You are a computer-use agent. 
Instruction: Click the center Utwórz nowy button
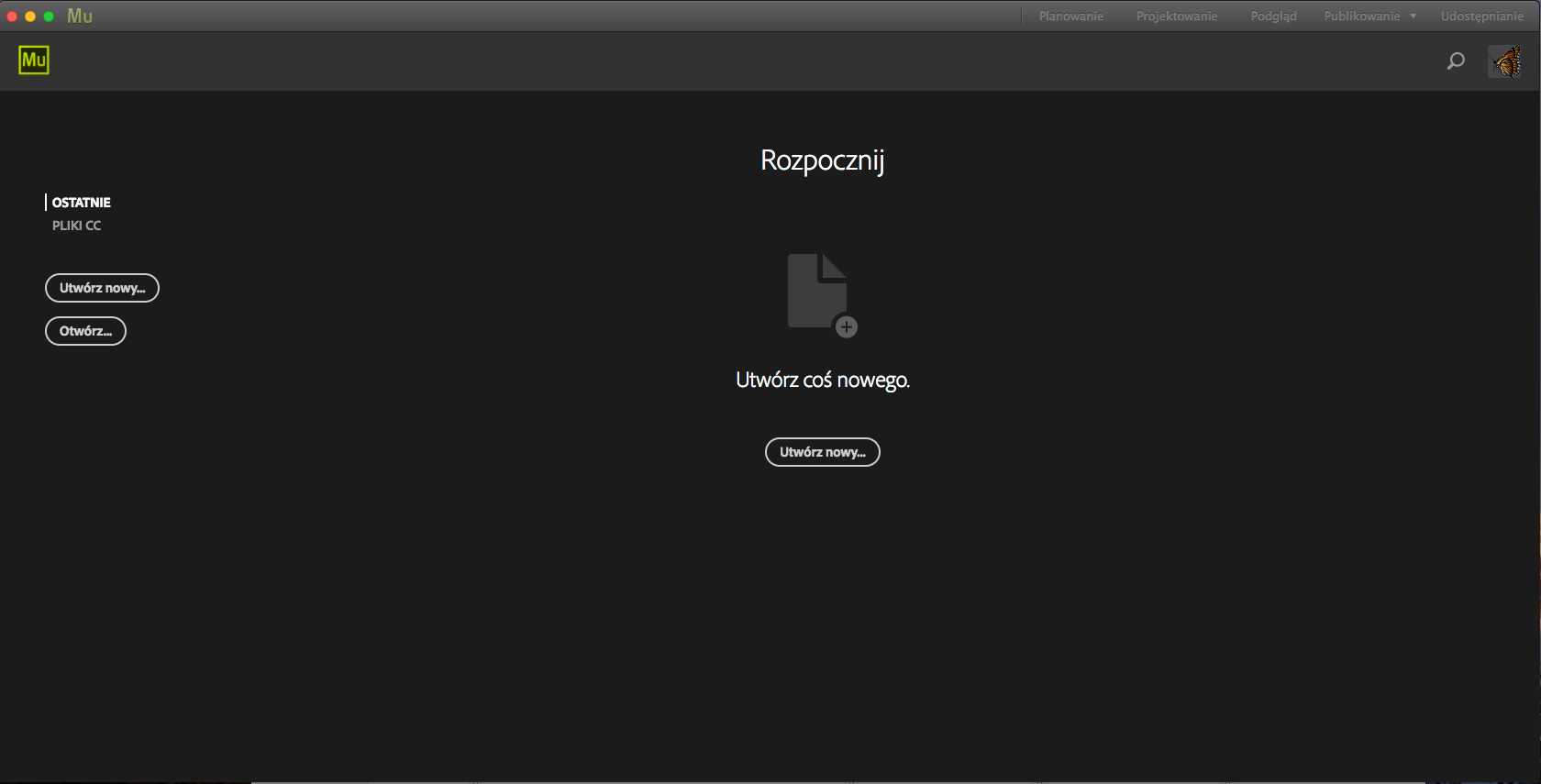tap(823, 452)
